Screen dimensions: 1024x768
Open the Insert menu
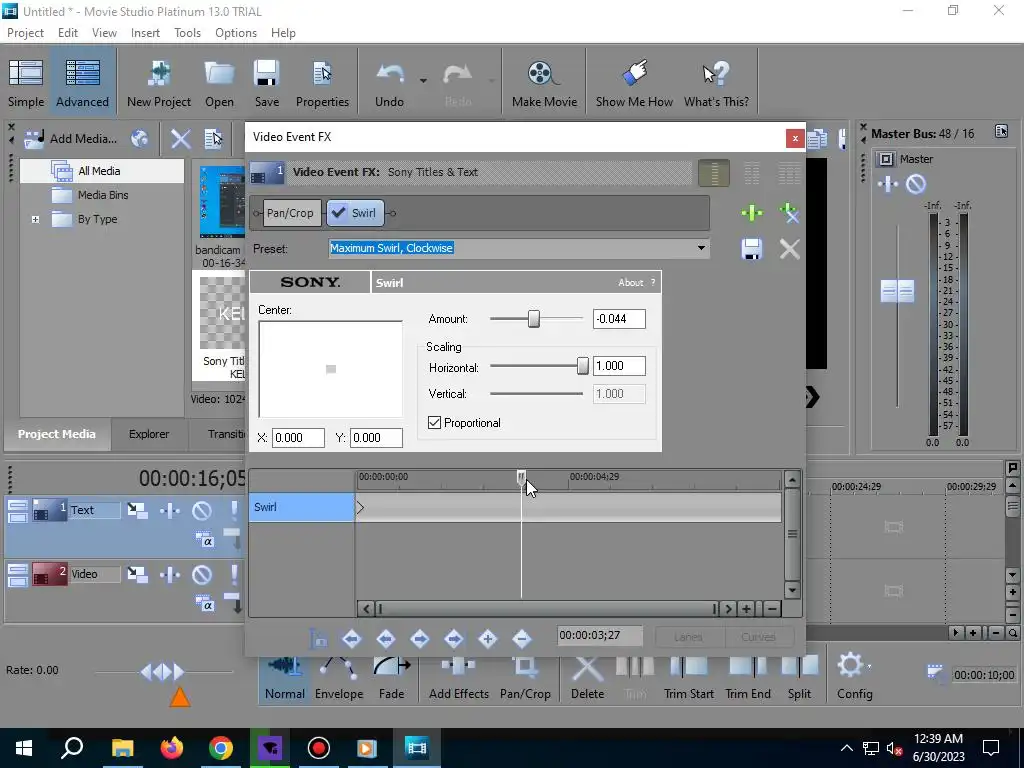(145, 33)
